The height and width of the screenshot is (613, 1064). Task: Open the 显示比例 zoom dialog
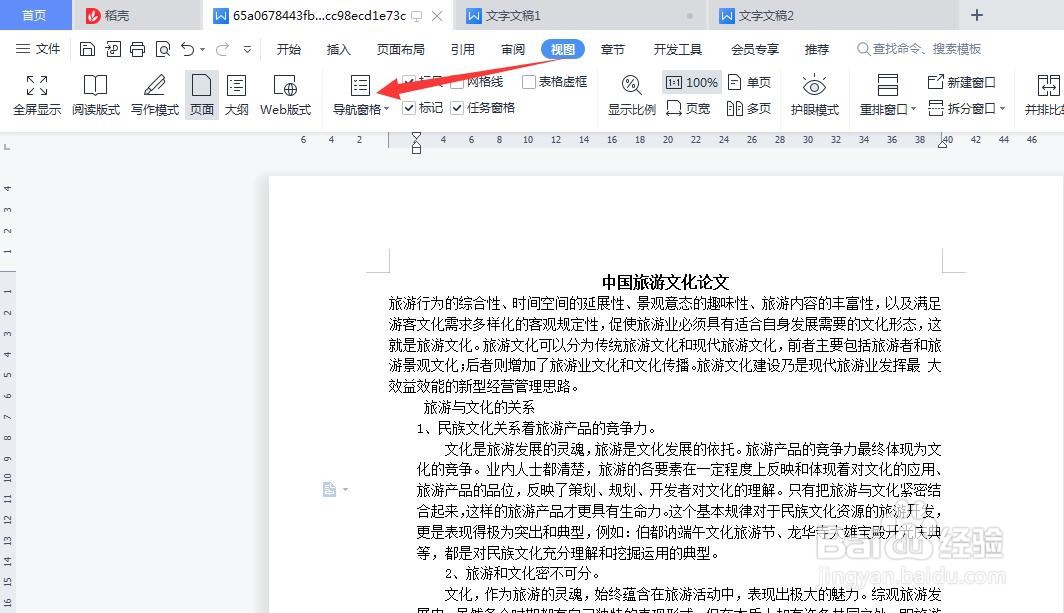point(630,95)
